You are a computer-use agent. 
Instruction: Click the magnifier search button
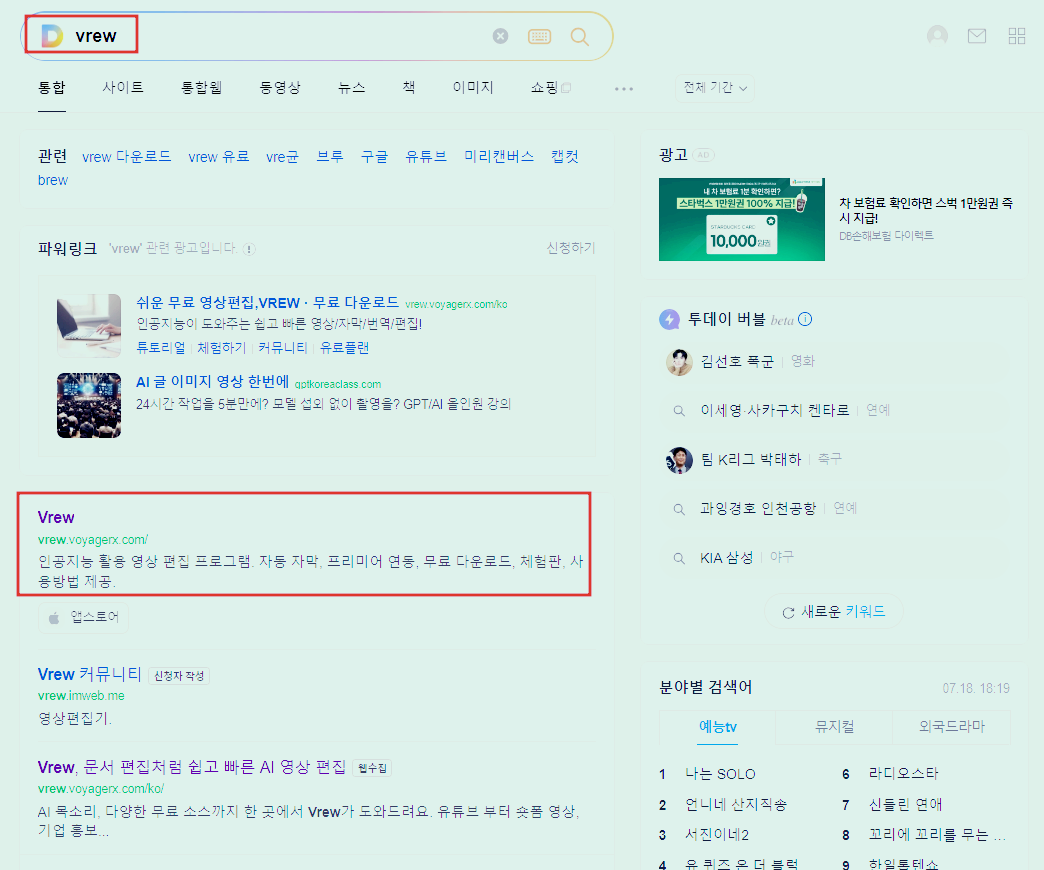coord(579,37)
